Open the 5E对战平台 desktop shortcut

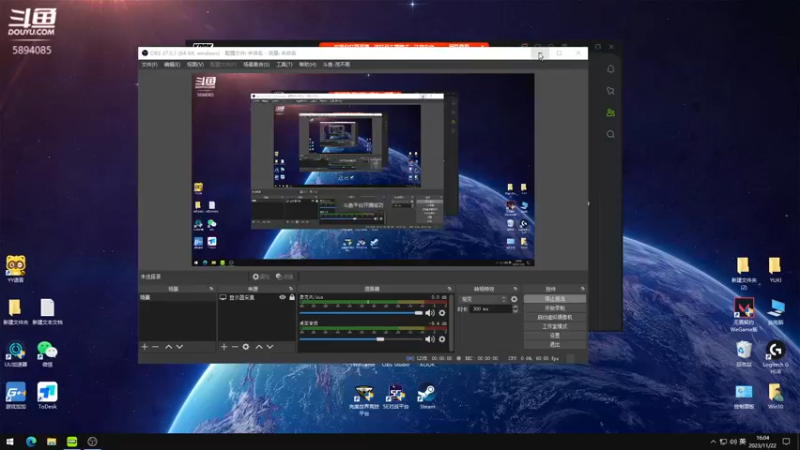[396, 397]
